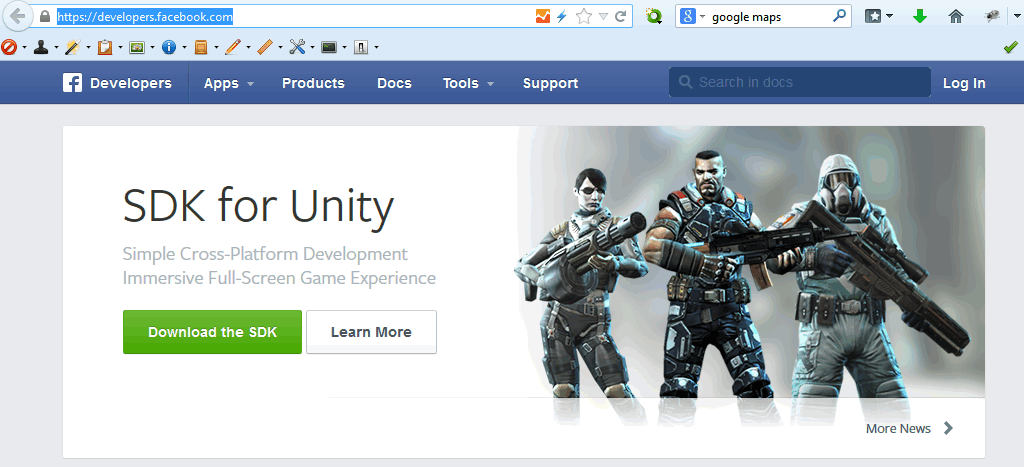The width and height of the screenshot is (1024, 467).
Task: Click the green Download the SDK button
Action: coord(212,332)
